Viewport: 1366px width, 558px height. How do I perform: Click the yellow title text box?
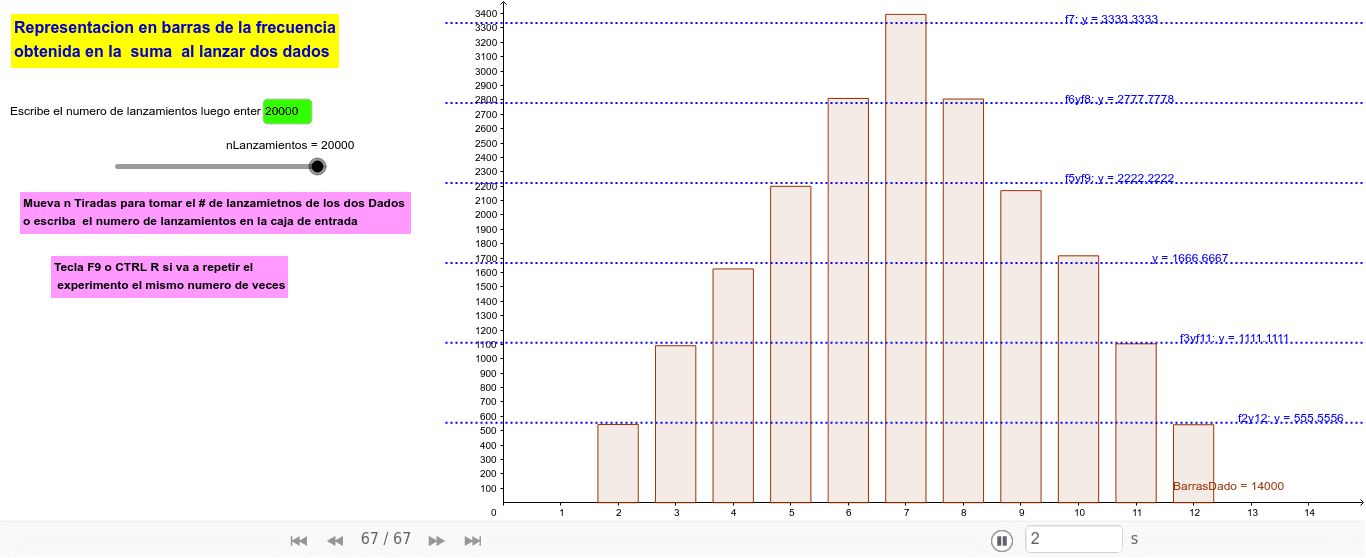click(x=175, y=40)
